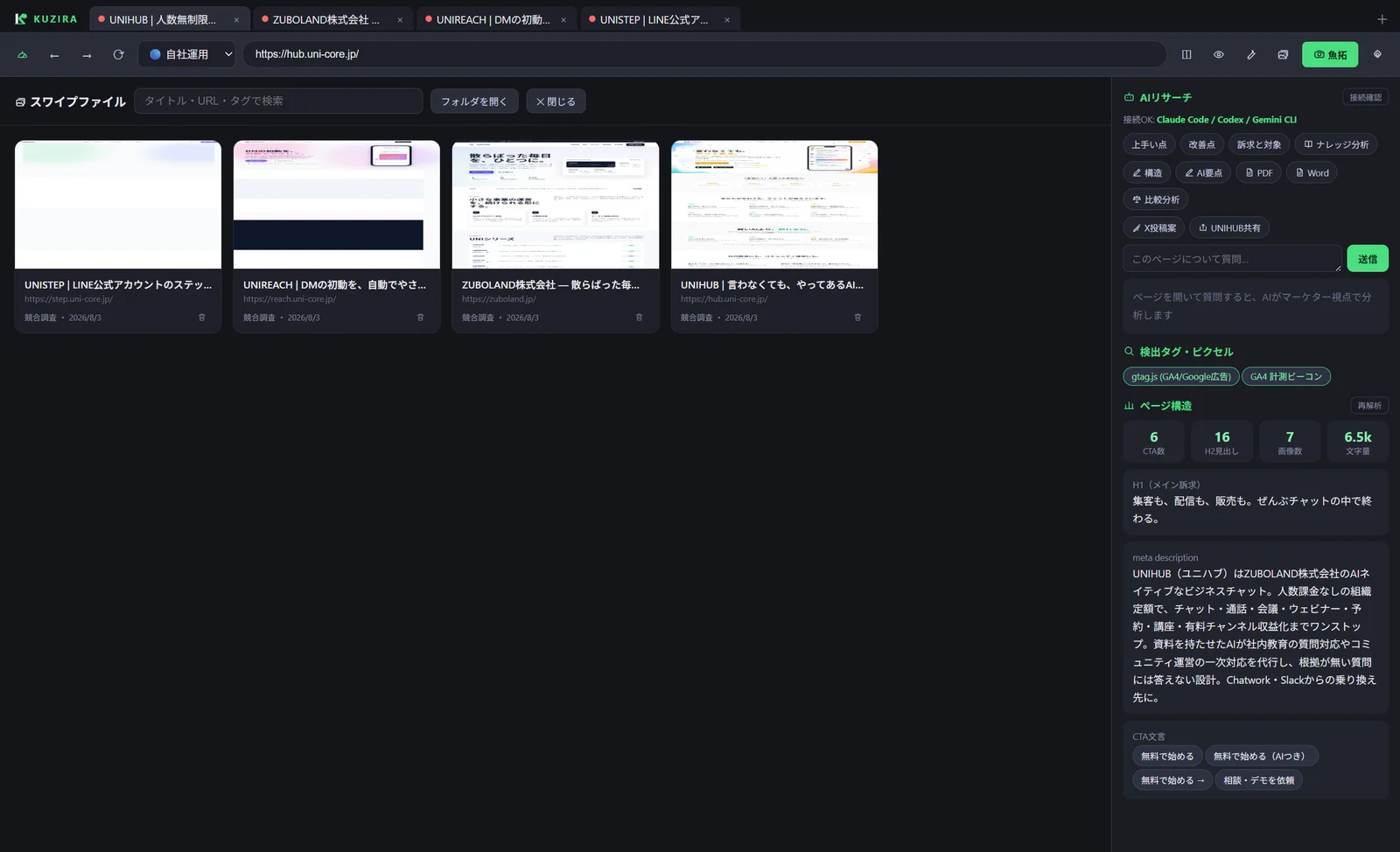Open the UNISTEP card thumbnail
This screenshot has height=852, width=1400.
pyautogui.click(x=118, y=205)
